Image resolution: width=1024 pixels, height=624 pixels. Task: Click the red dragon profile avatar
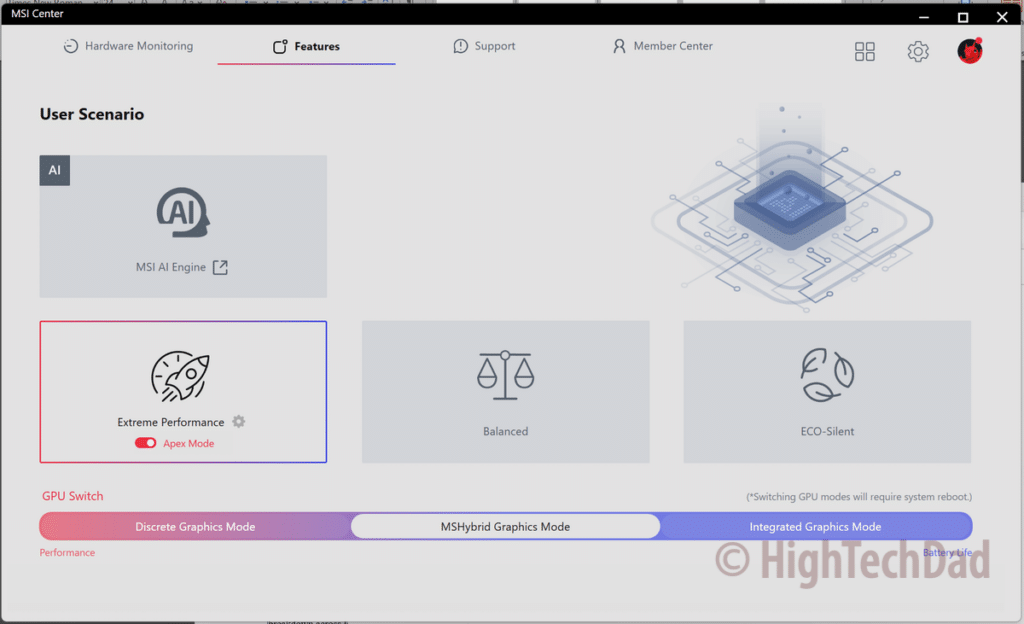click(970, 51)
